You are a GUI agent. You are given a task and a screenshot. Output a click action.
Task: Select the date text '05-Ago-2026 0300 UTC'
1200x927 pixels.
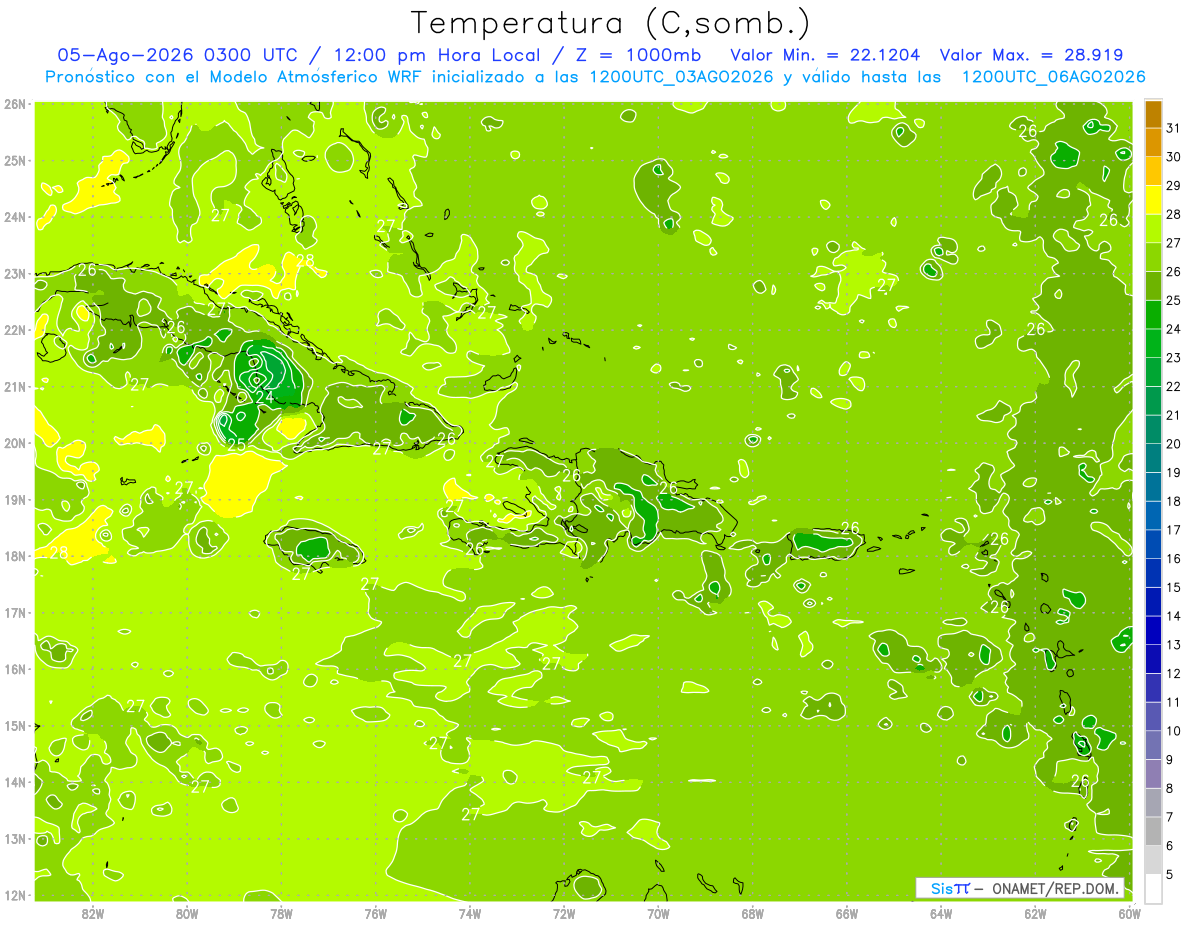pyautogui.click(x=177, y=55)
